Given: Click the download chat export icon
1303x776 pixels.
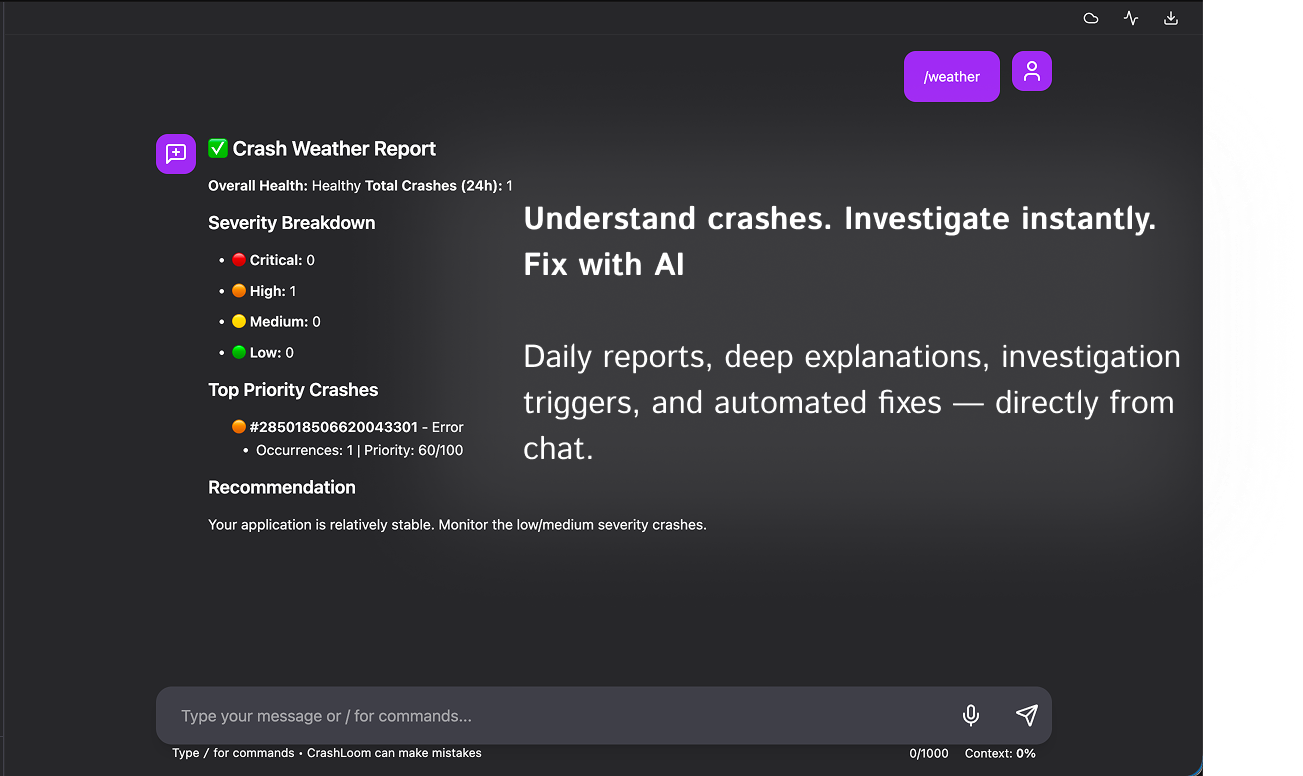Looking at the screenshot, I should click(1170, 17).
